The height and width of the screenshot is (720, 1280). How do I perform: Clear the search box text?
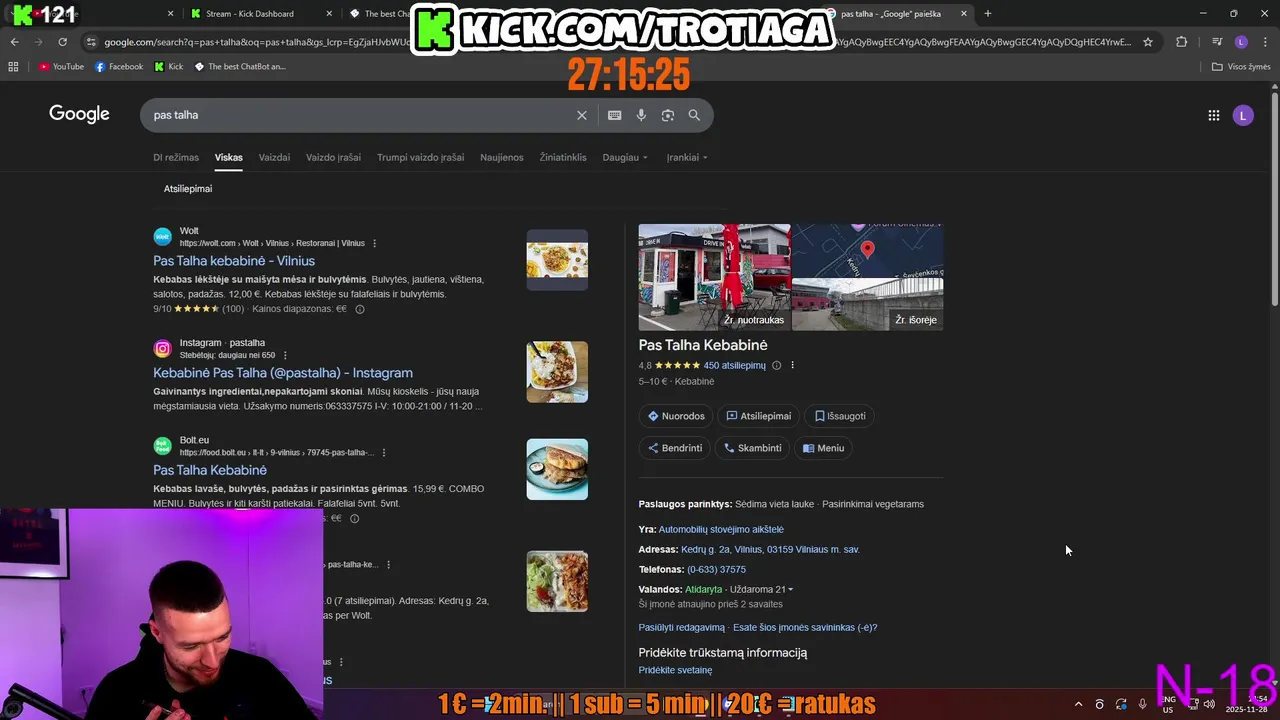[x=581, y=115]
